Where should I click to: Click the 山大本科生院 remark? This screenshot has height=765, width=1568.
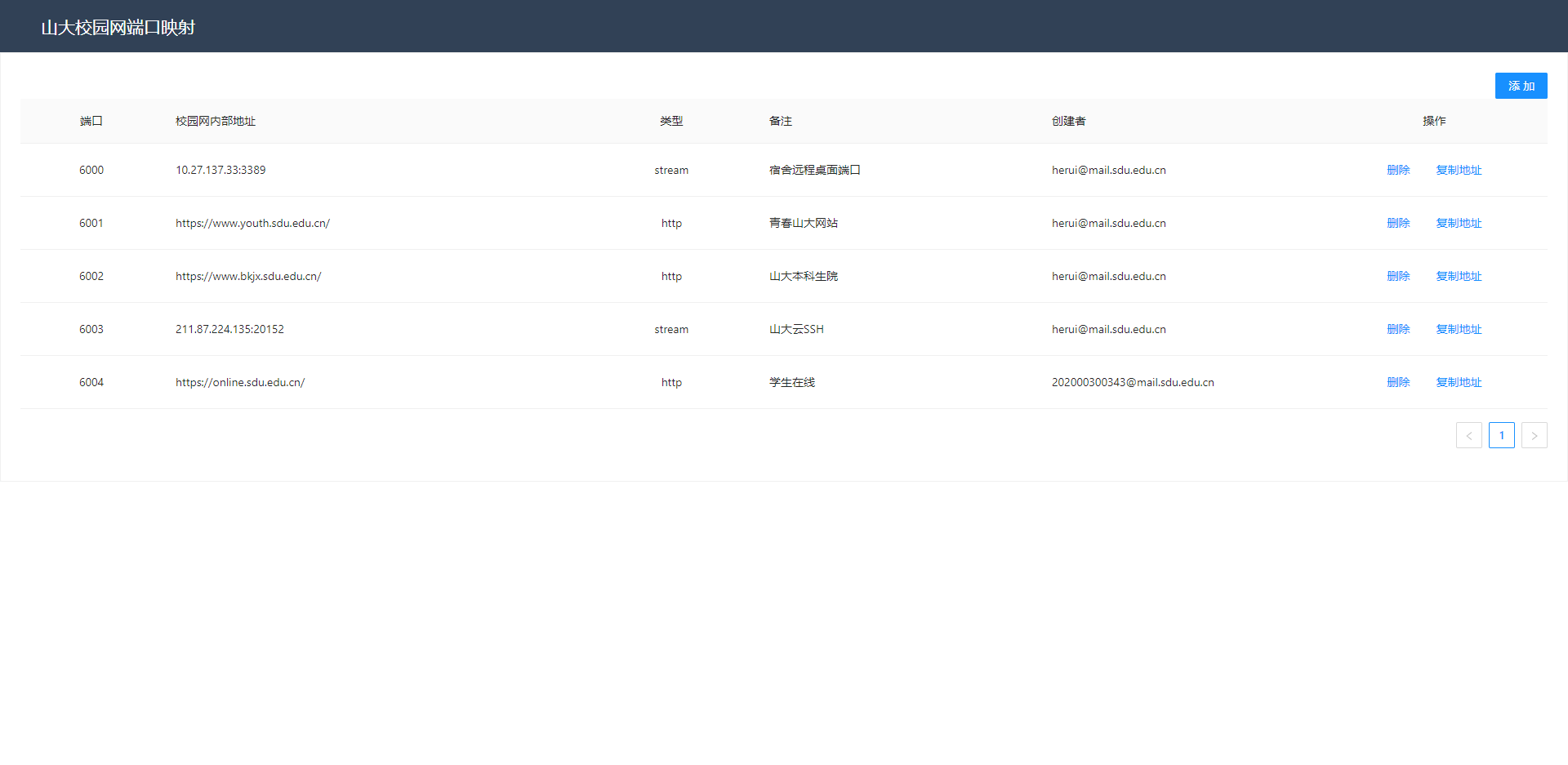click(804, 276)
